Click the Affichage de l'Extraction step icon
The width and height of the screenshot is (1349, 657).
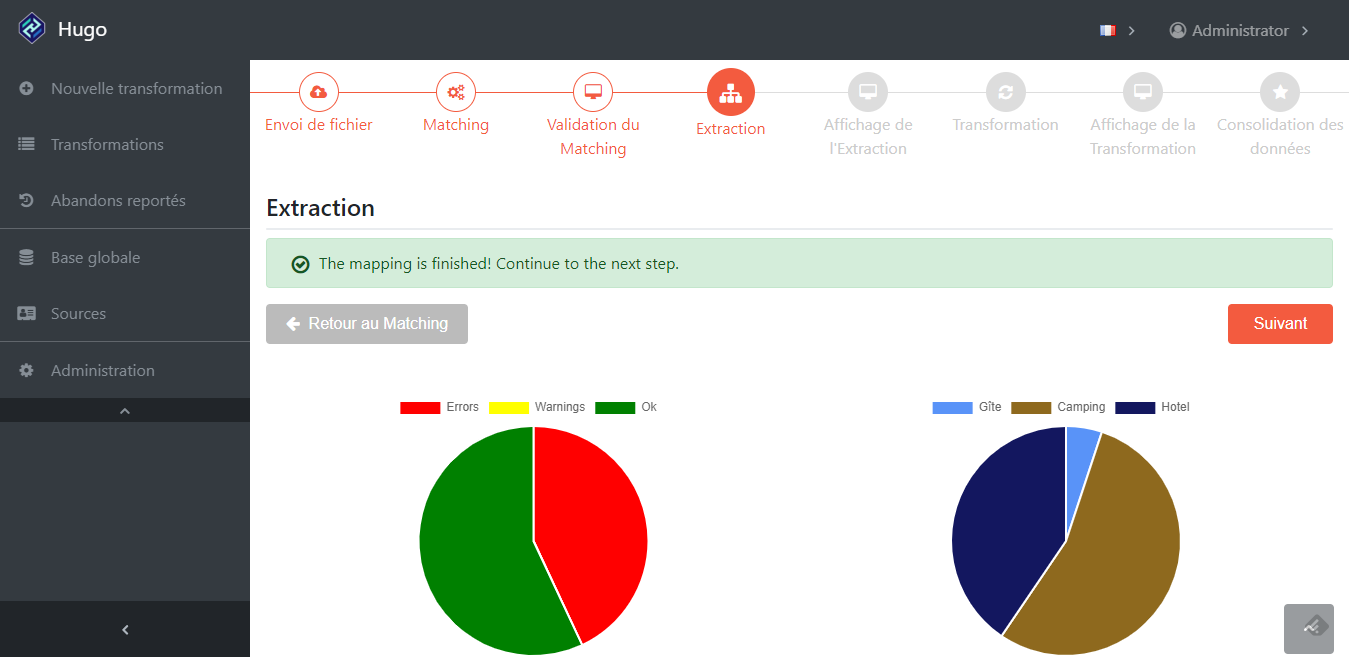[868, 92]
